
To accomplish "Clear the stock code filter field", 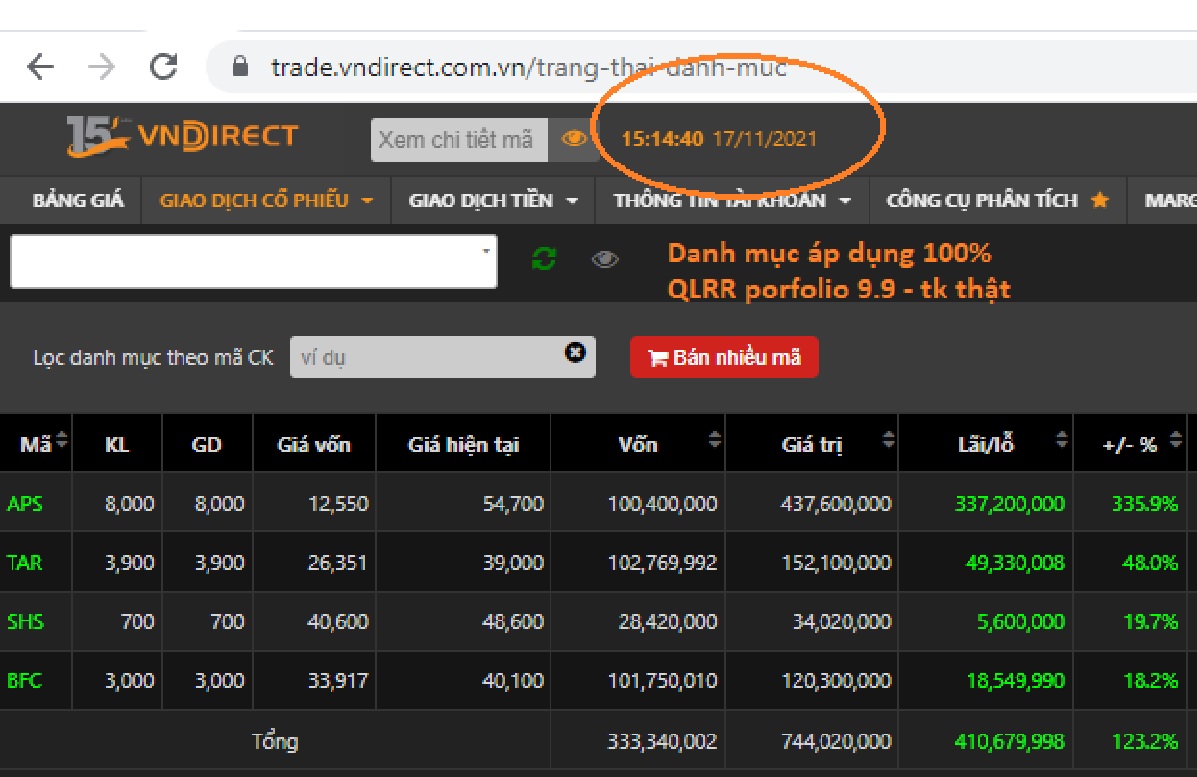I will pos(575,352).
